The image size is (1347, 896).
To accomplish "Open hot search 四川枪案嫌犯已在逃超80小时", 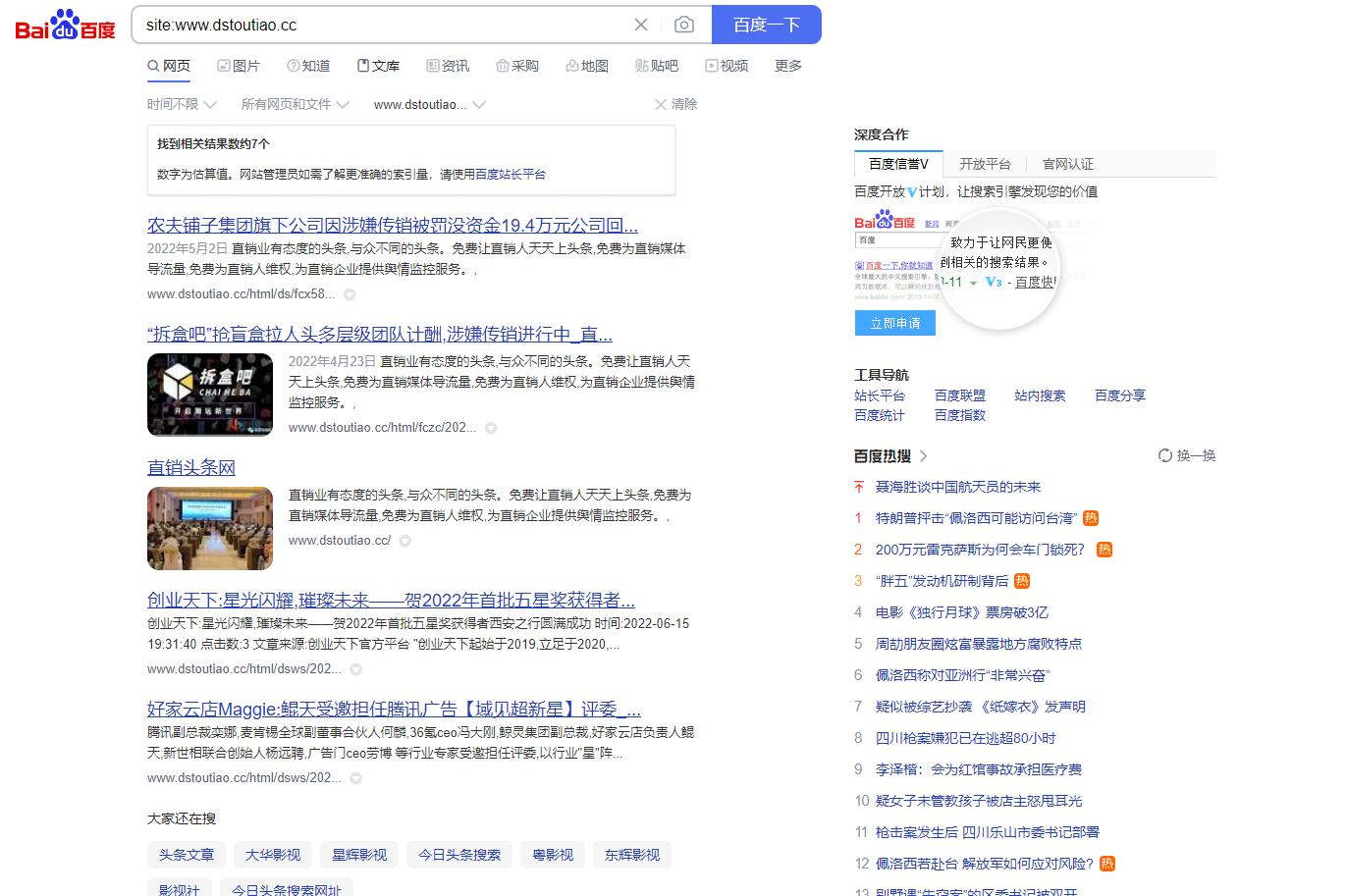I will point(966,738).
